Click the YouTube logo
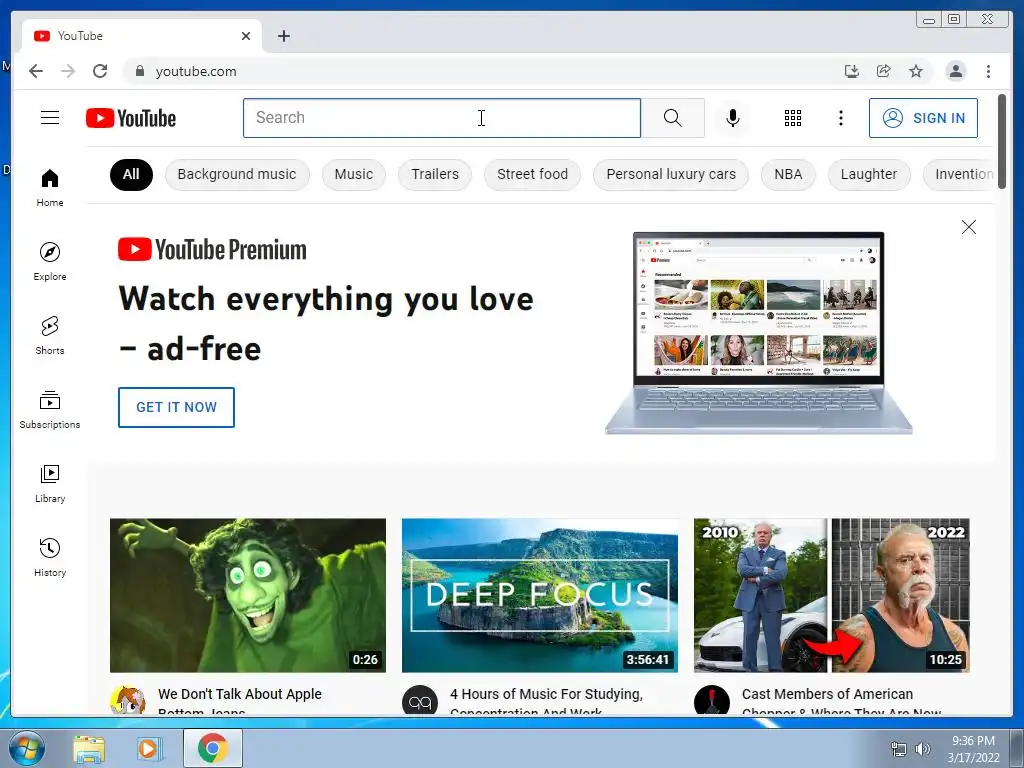This screenshot has width=1024, height=768. point(131,118)
